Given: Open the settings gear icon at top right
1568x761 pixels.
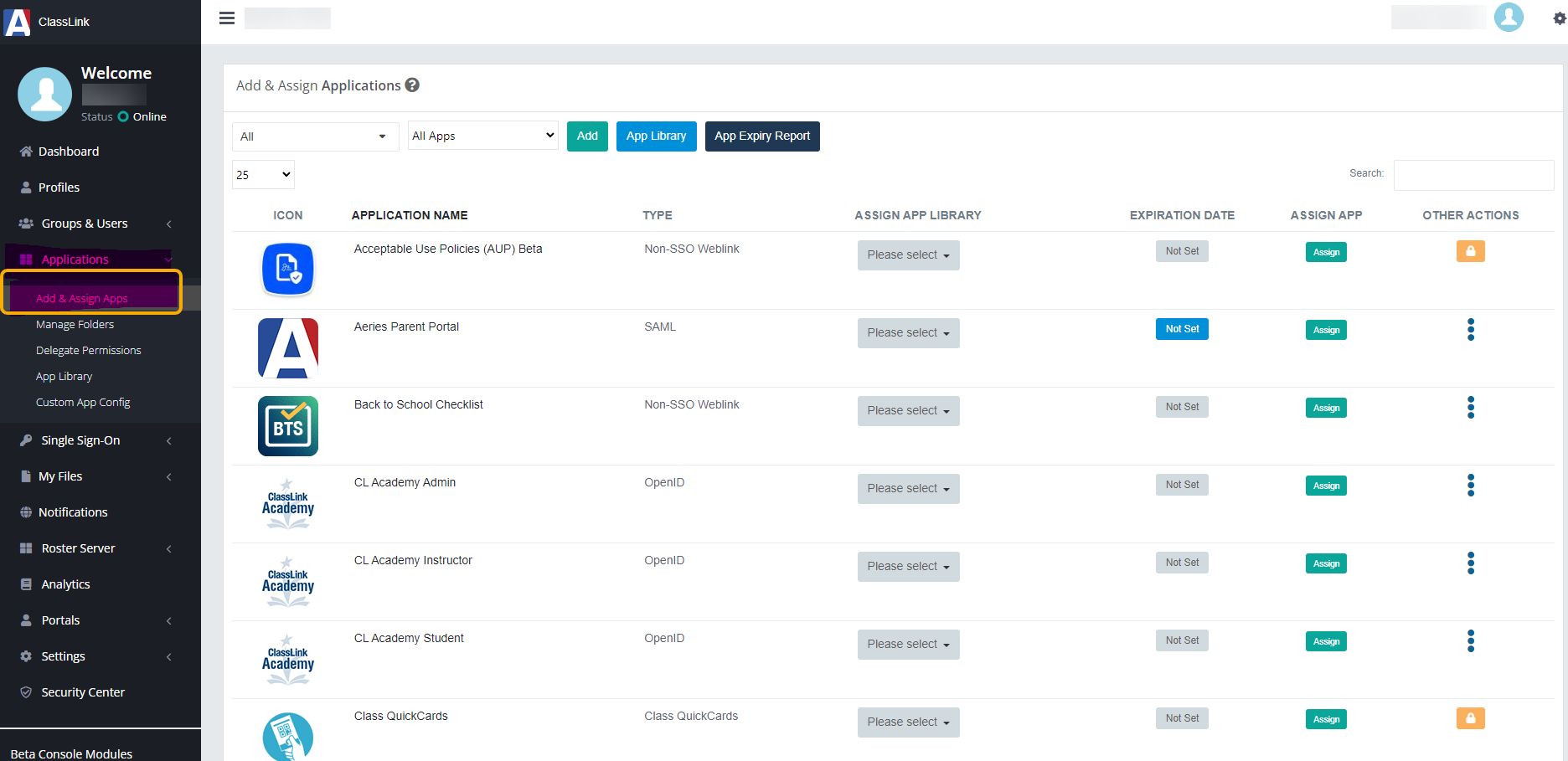Looking at the screenshot, I should pyautogui.click(x=1560, y=18).
